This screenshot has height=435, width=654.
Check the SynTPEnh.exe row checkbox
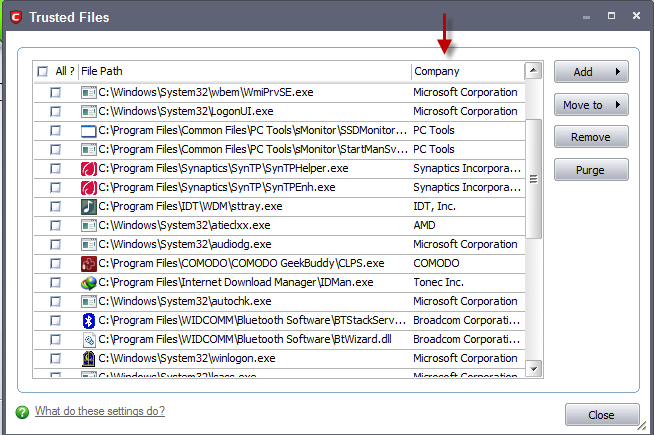[55, 188]
